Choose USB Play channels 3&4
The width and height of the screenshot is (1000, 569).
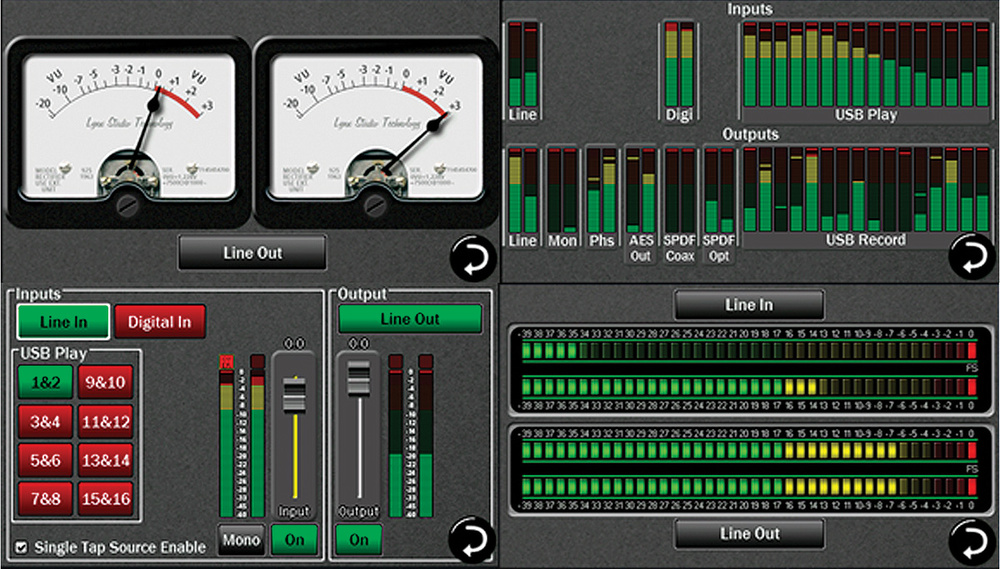click(42, 422)
